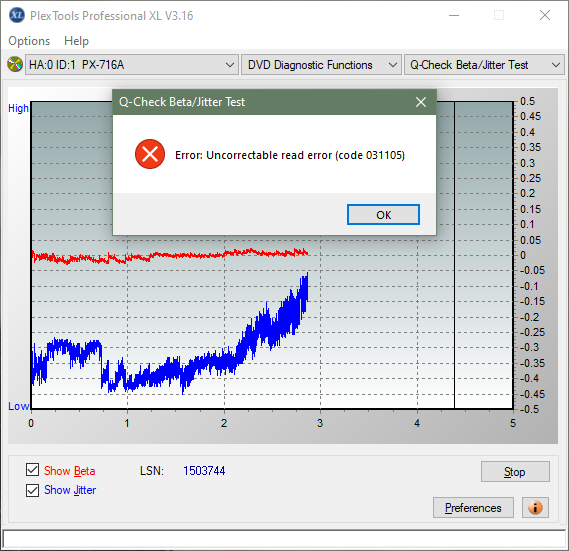Click OK in the error dialog

point(383,215)
